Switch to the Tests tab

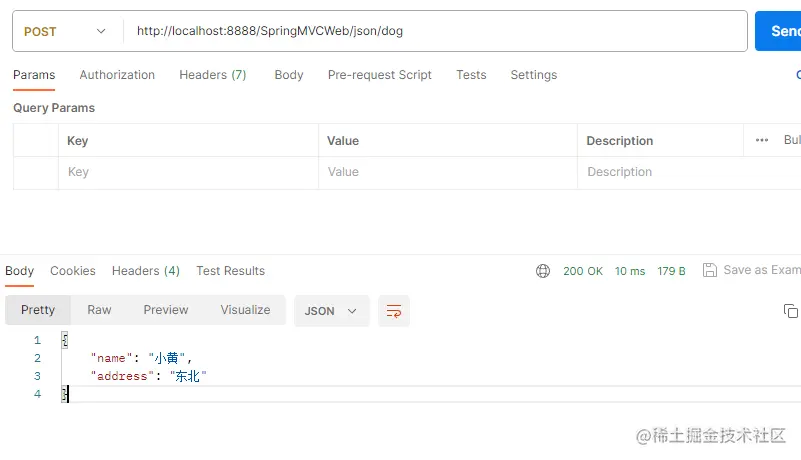(x=471, y=75)
